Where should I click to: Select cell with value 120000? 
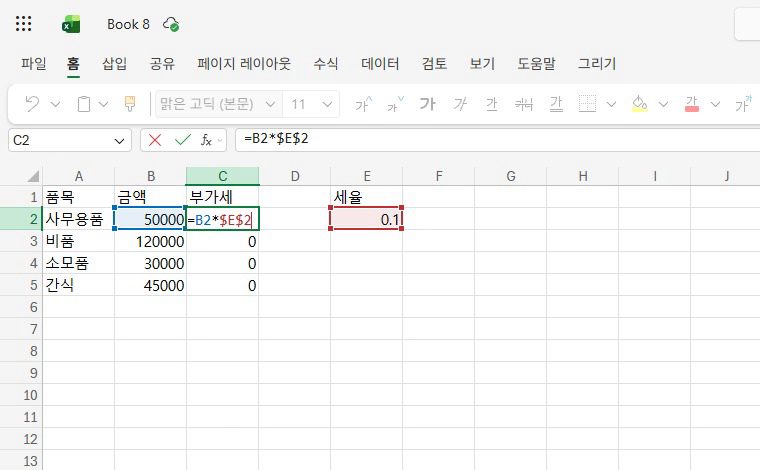click(150, 241)
